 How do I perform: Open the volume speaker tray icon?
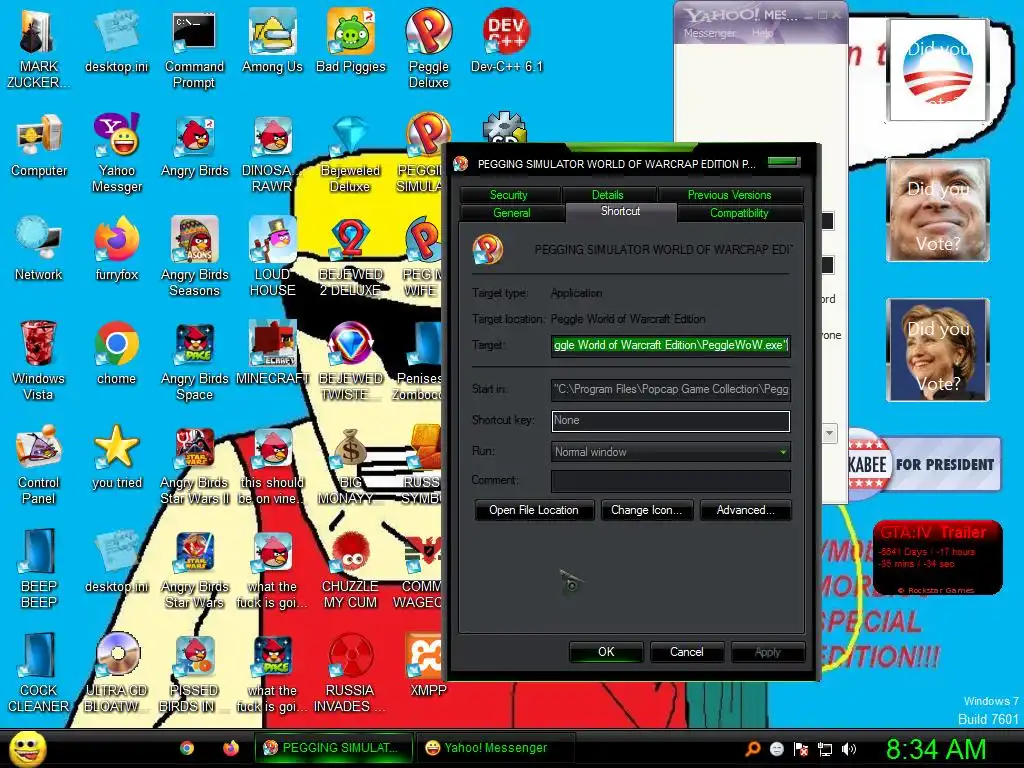tap(849, 749)
